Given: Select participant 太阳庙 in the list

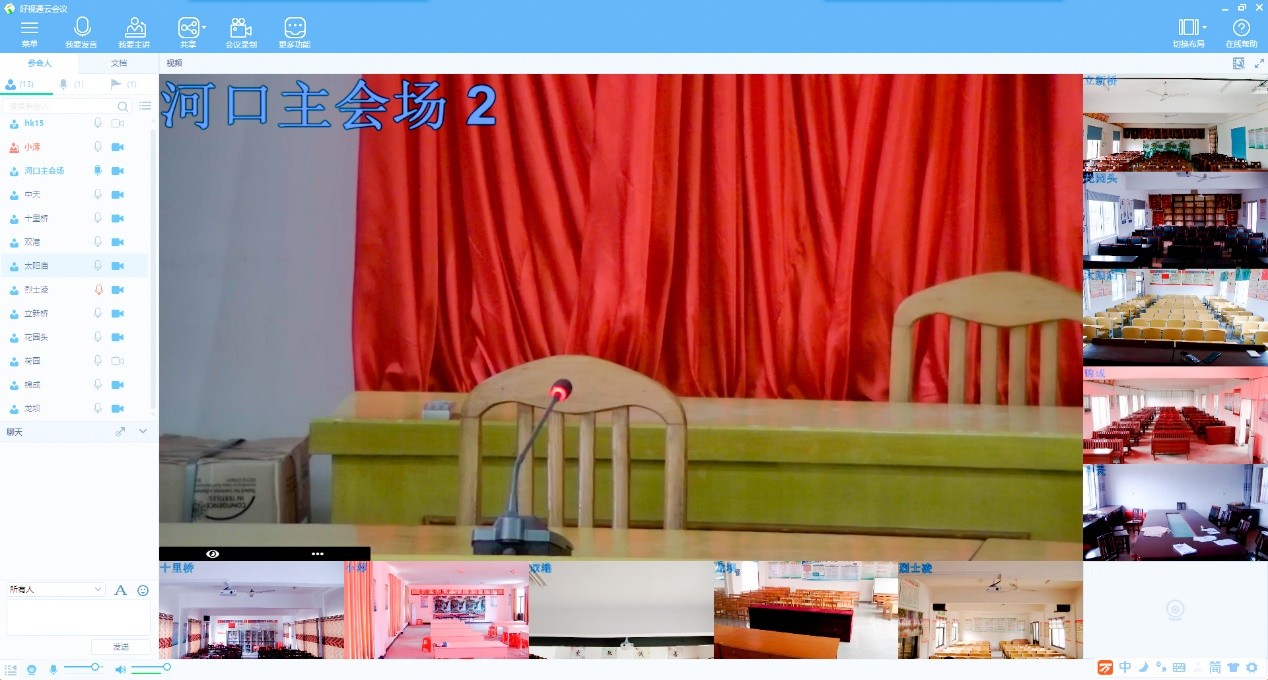Looking at the screenshot, I should click(37, 266).
